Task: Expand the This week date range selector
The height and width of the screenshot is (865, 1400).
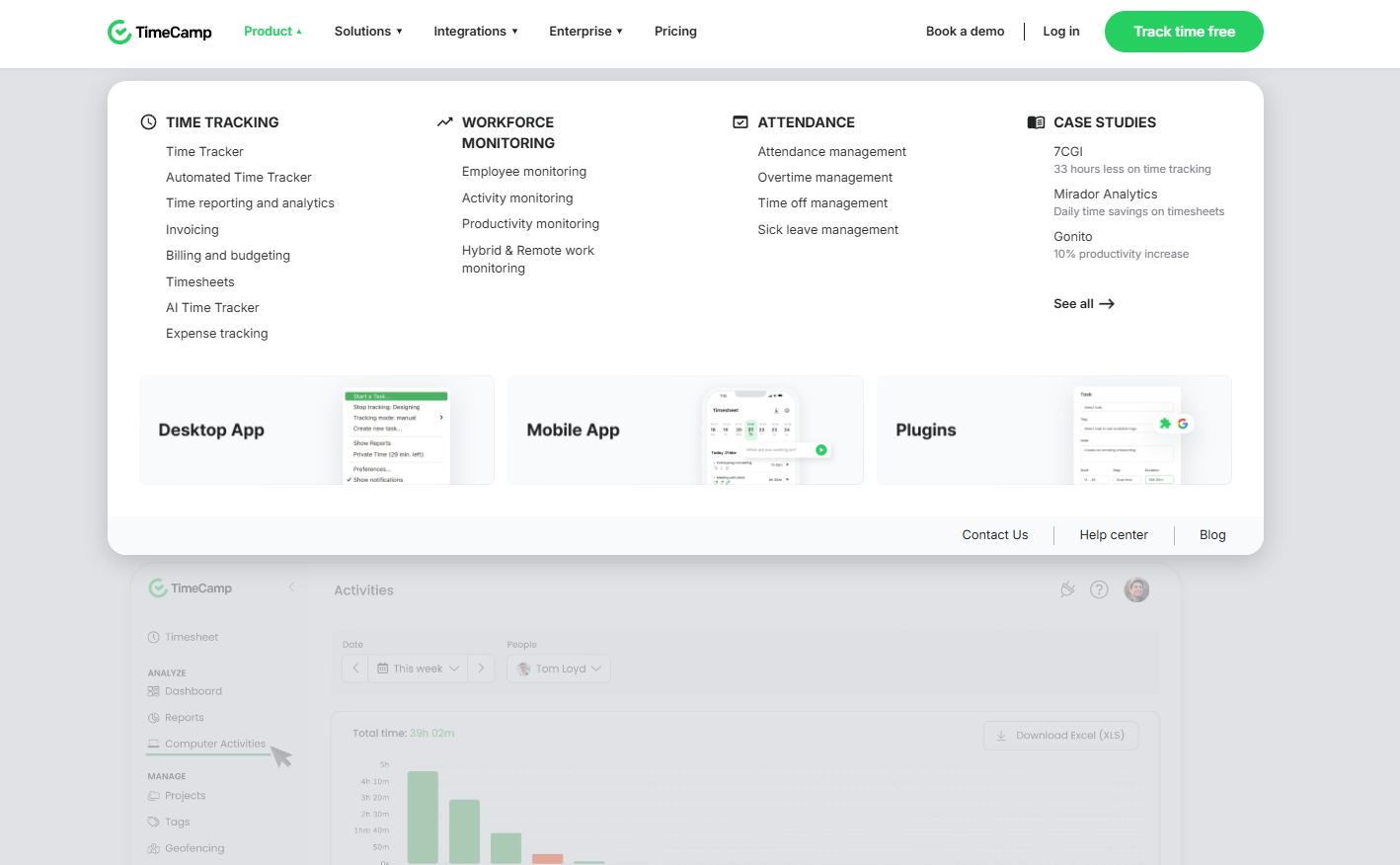Action: pos(418,668)
